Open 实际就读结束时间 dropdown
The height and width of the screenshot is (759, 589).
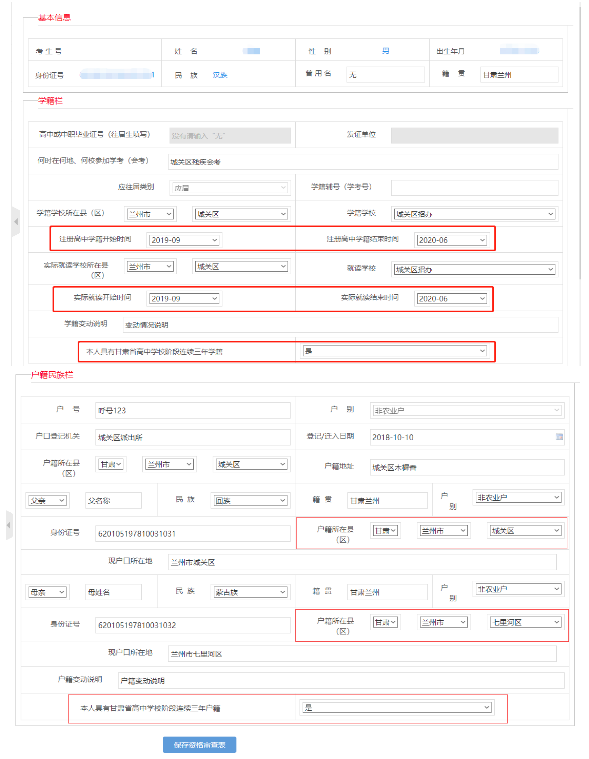(x=451, y=299)
